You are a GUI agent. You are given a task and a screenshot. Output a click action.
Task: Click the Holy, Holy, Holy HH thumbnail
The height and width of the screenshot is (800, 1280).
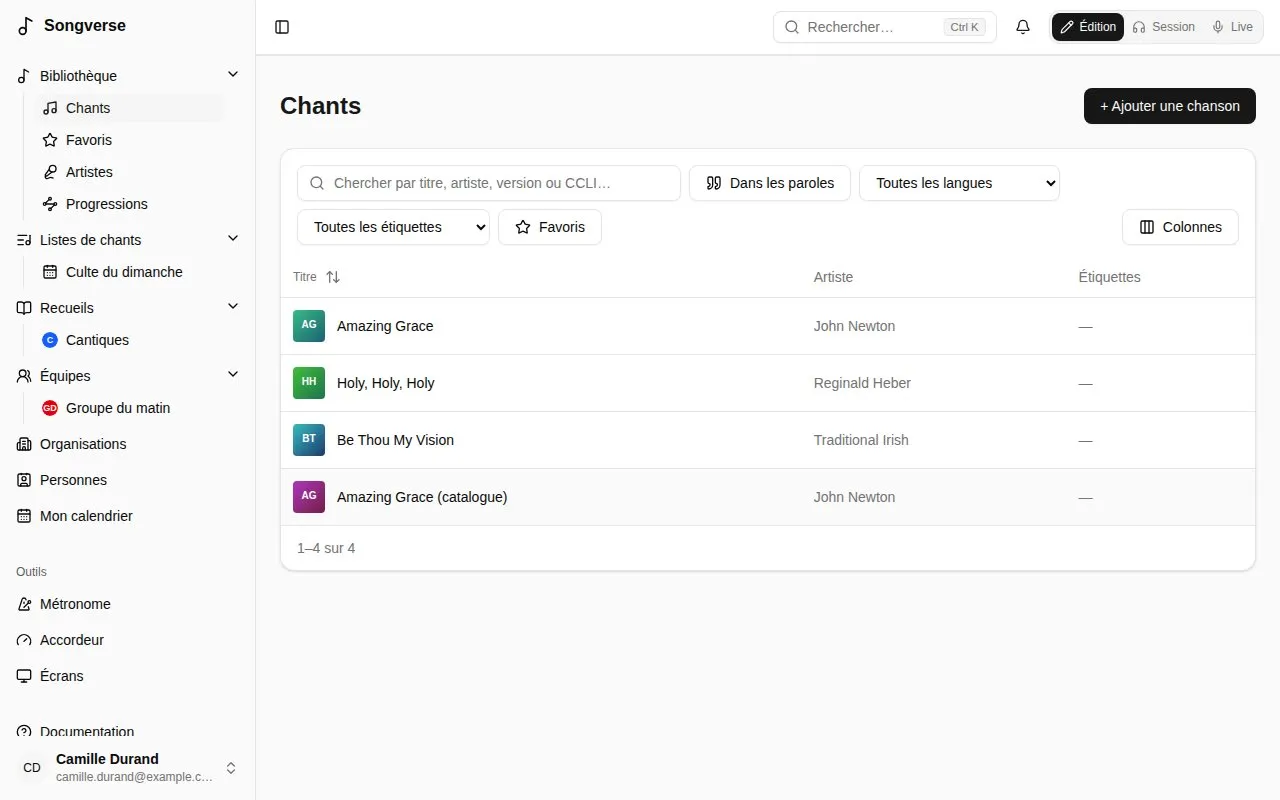309,383
